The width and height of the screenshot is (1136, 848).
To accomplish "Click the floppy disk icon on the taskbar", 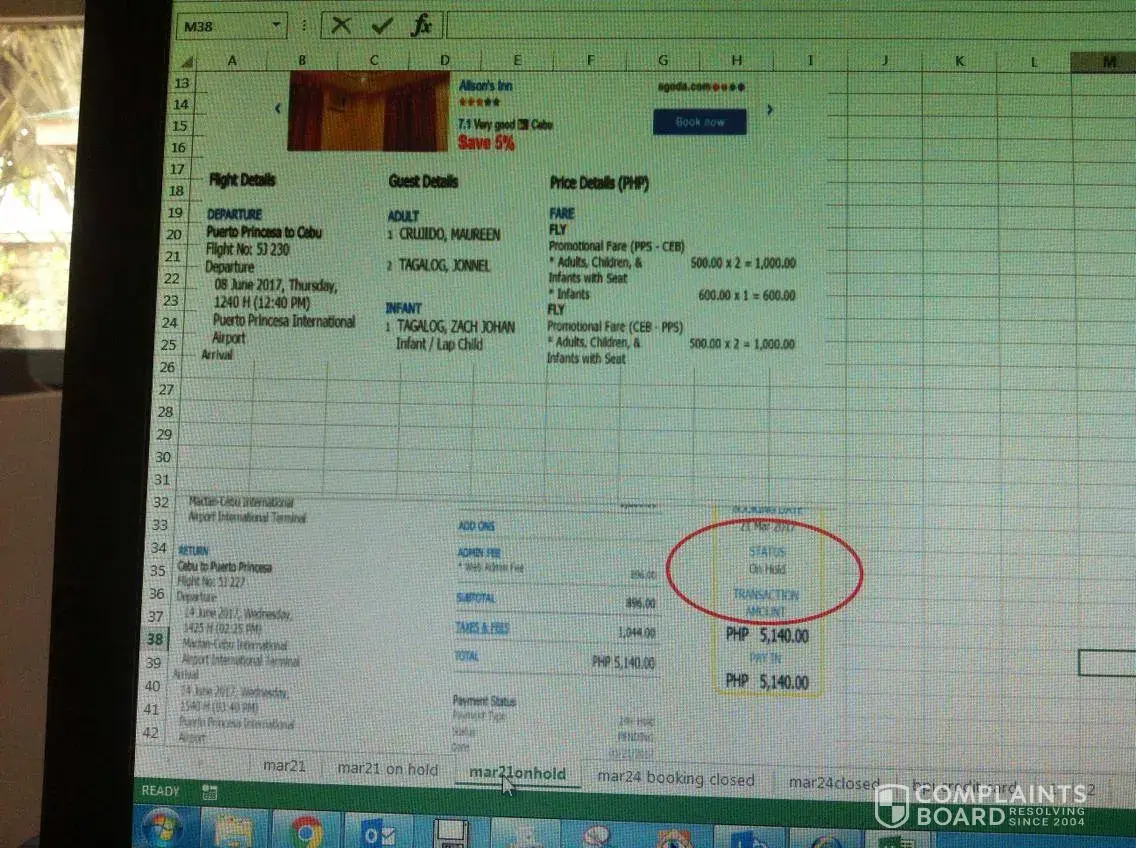I will [x=452, y=834].
